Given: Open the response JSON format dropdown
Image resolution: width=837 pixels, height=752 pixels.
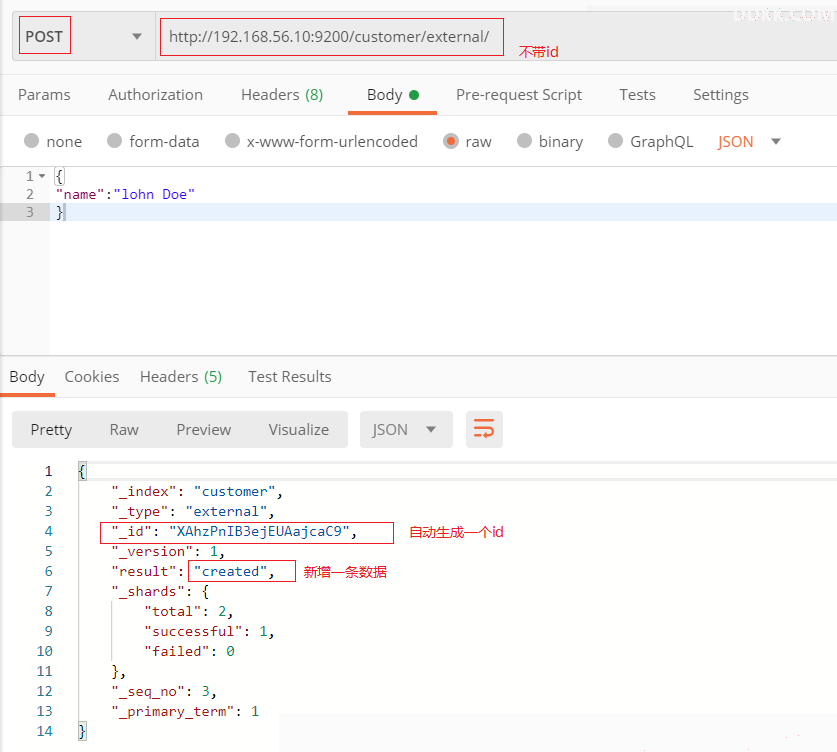Looking at the screenshot, I should coord(406,429).
